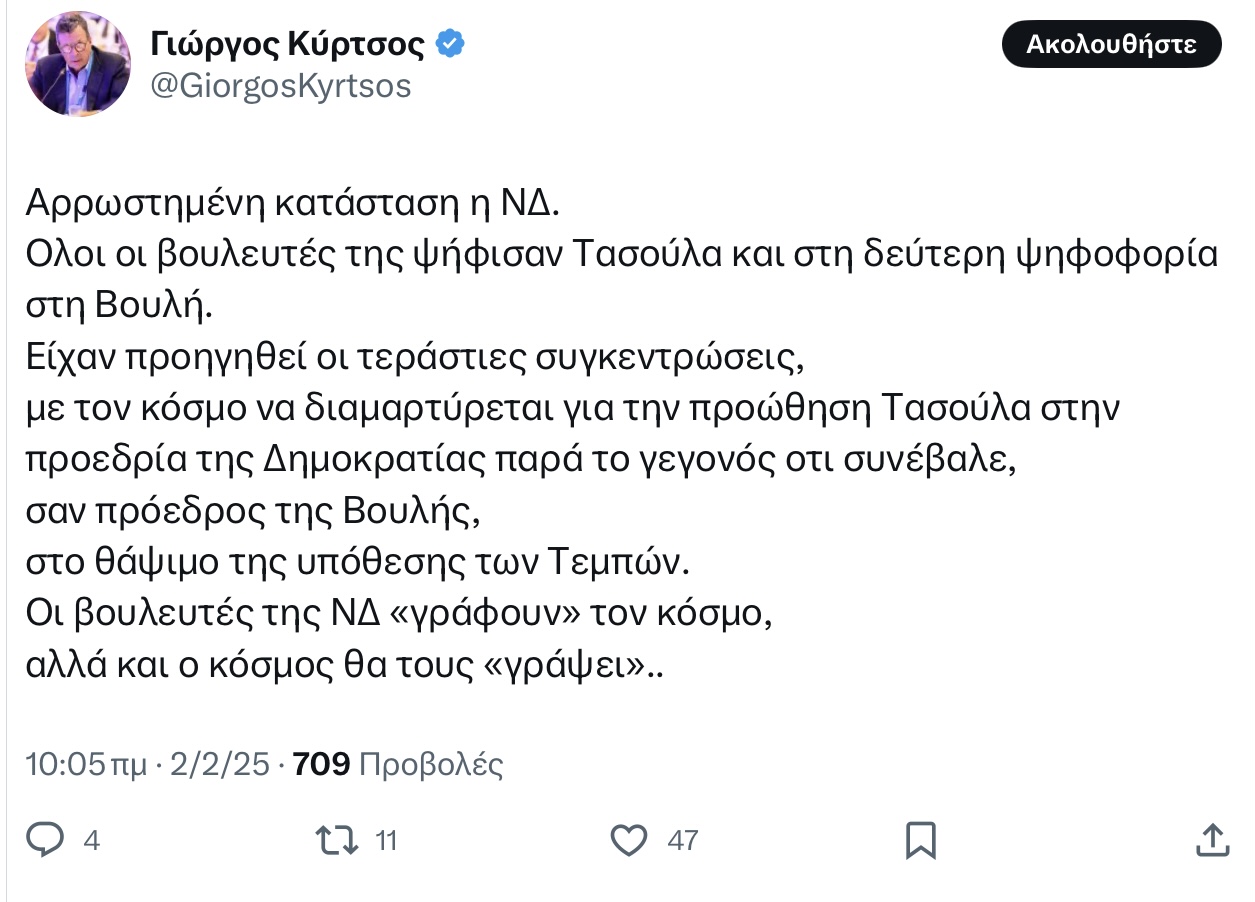1255x902 pixels.
Task: Open Γιώργος Κύρτσος profile picture
Action: click(x=79, y=63)
